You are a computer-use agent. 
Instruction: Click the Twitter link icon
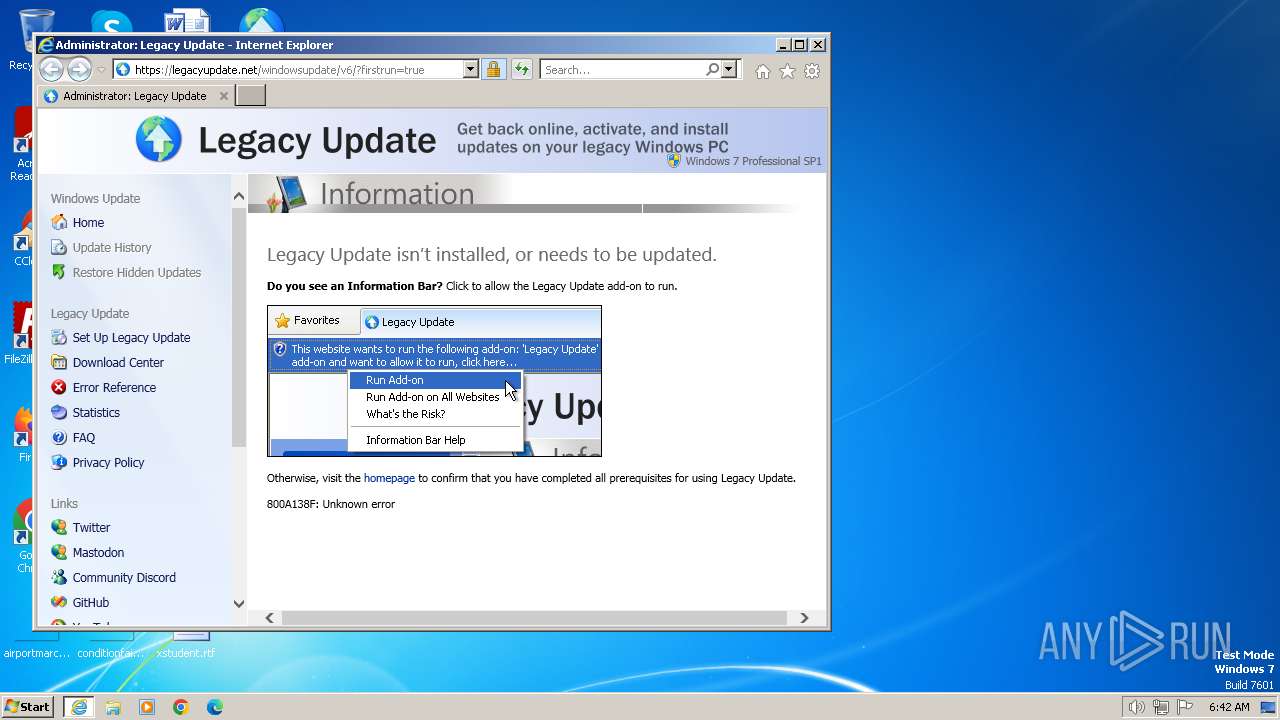[x=59, y=527]
